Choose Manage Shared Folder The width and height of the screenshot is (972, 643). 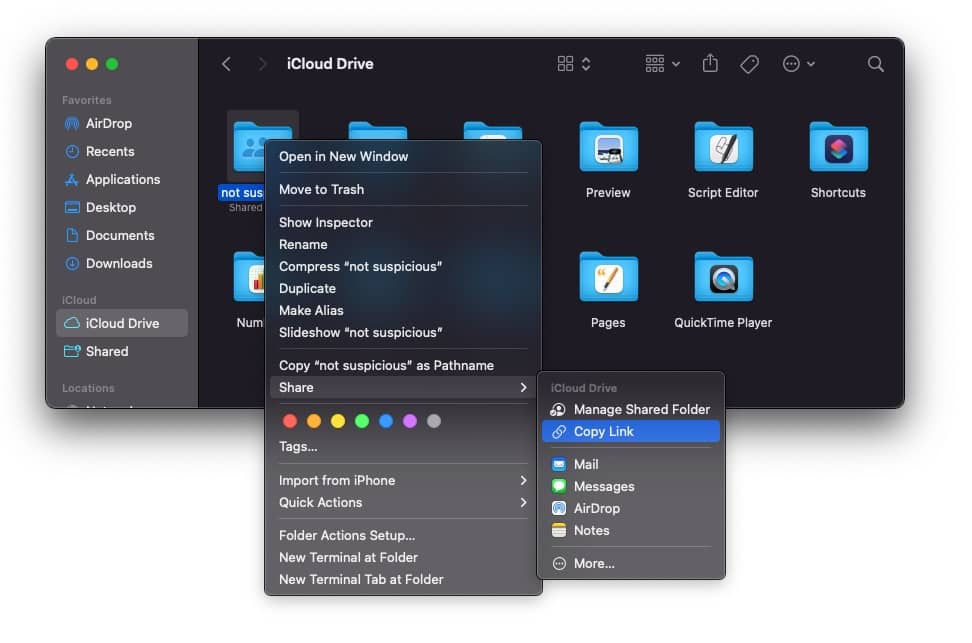[631, 410]
